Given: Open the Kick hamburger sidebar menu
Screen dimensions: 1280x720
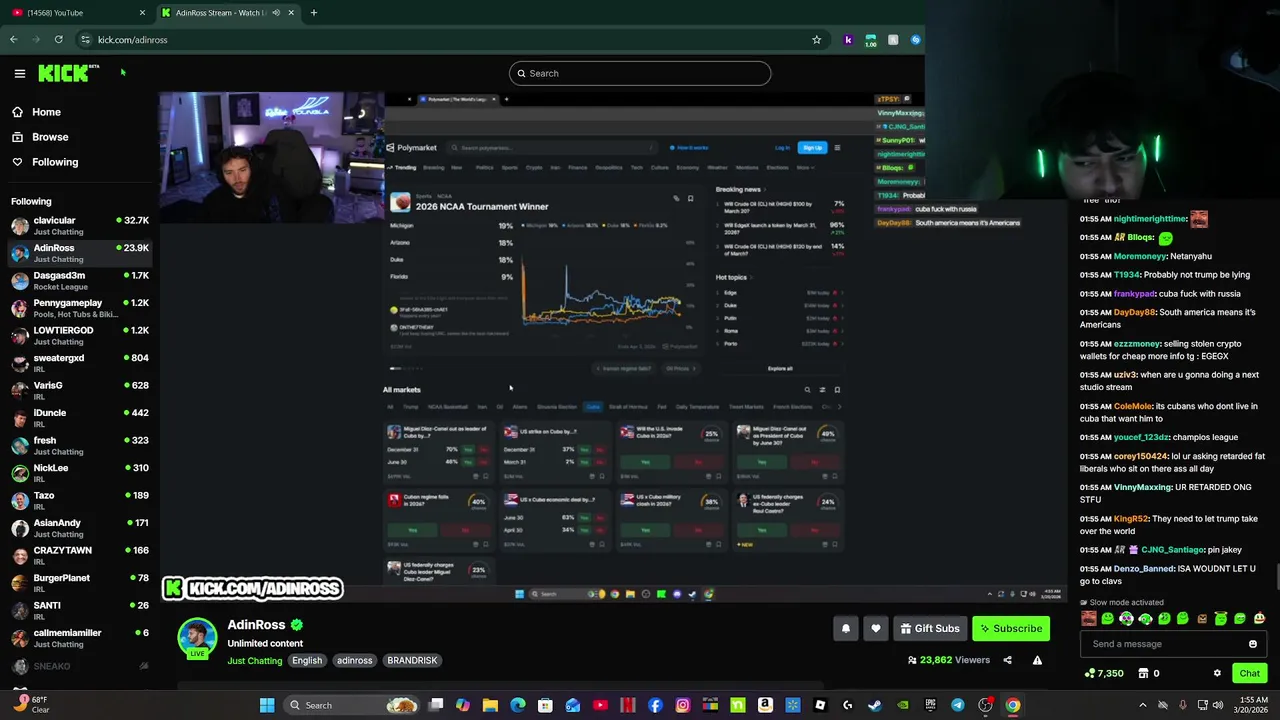Looking at the screenshot, I should (19, 73).
